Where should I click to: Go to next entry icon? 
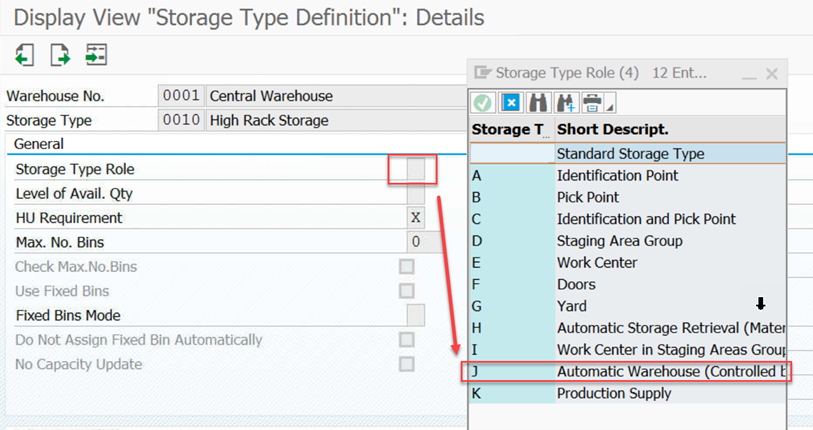coord(60,54)
